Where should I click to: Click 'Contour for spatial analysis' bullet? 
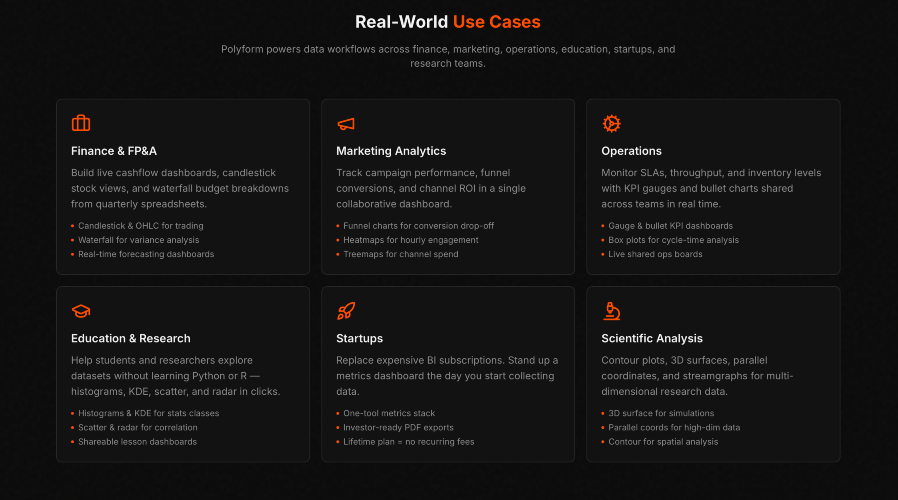point(663,442)
